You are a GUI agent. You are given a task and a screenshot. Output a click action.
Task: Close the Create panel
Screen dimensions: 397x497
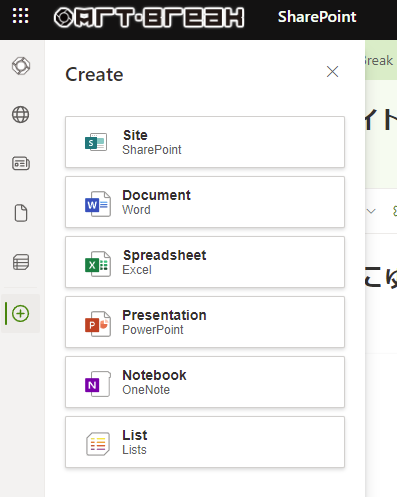pyautogui.click(x=332, y=72)
